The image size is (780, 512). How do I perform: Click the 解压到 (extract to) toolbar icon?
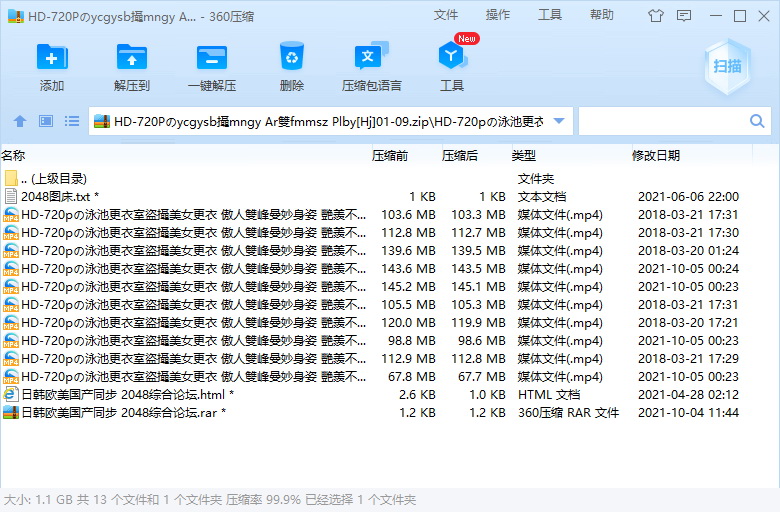click(131, 57)
